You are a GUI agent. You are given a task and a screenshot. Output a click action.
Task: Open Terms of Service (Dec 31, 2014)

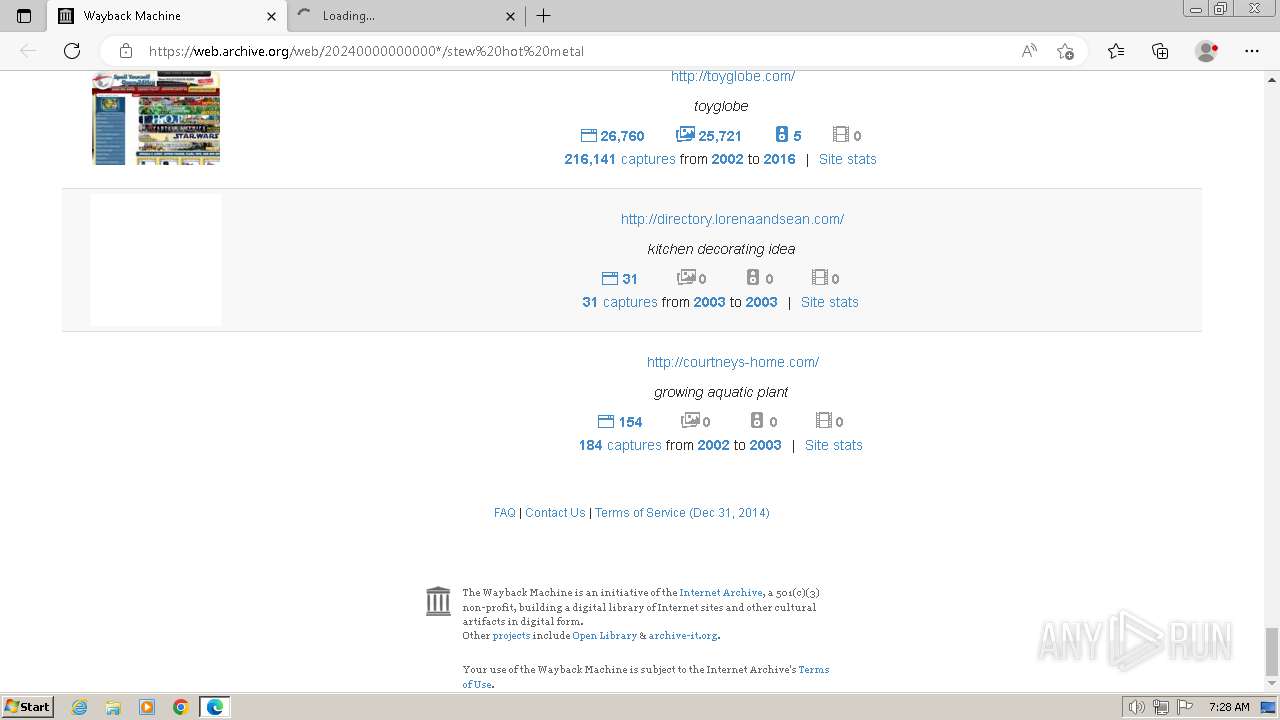(682, 513)
